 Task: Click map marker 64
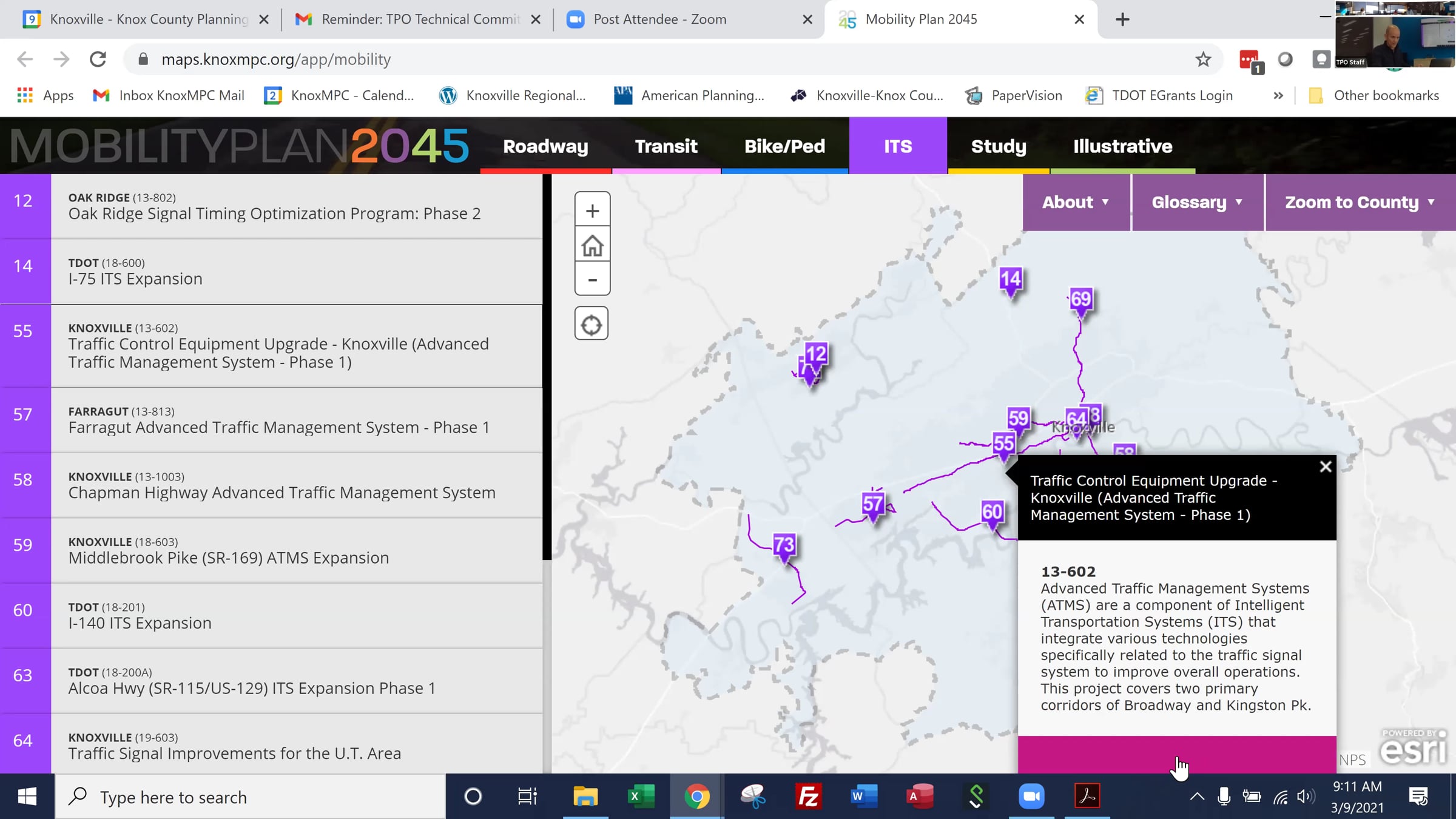[x=1076, y=420]
